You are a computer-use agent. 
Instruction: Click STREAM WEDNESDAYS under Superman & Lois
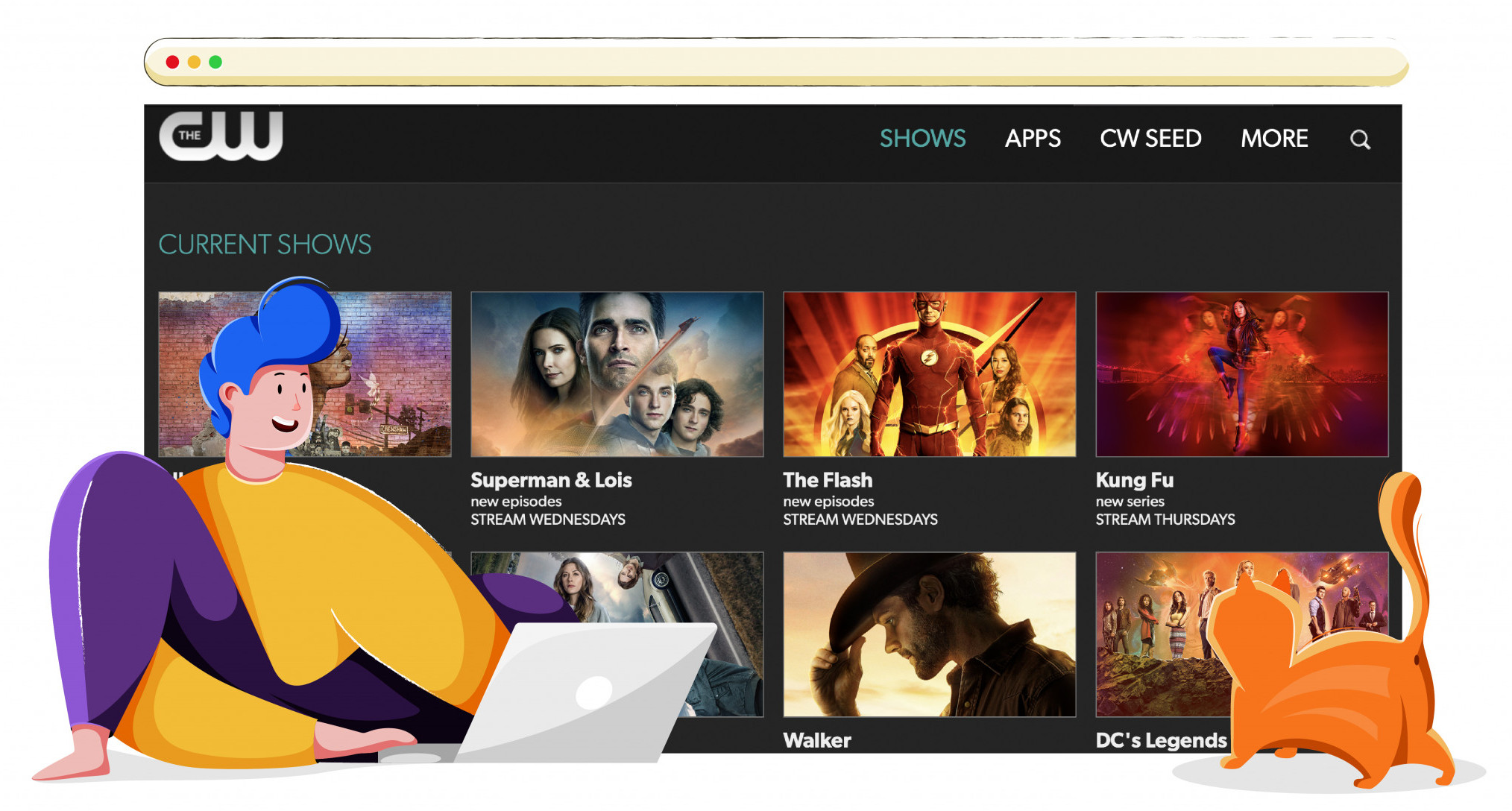pyautogui.click(x=548, y=520)
